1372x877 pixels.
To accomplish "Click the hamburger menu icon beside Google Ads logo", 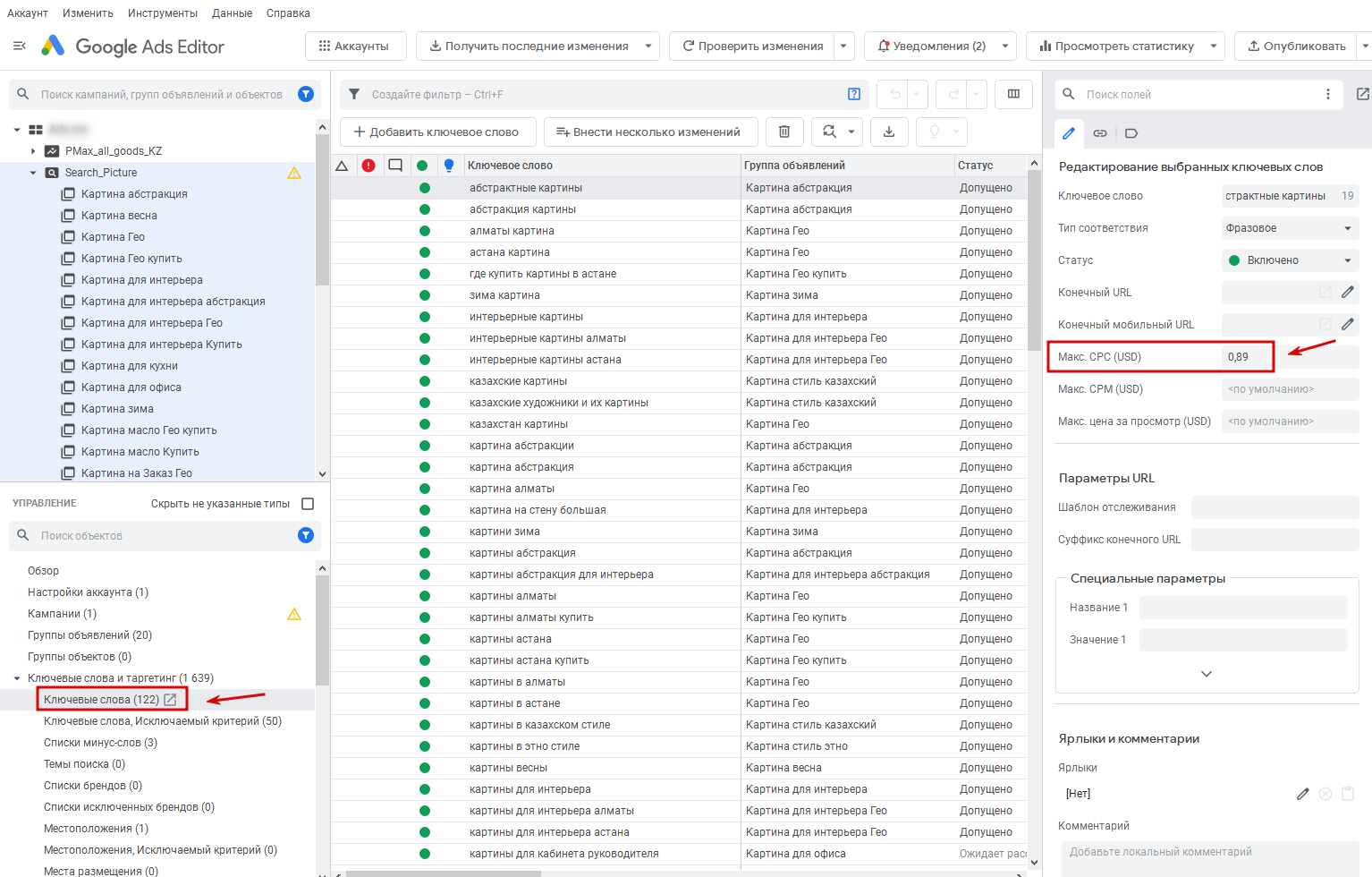I will [x=19, y=46].
